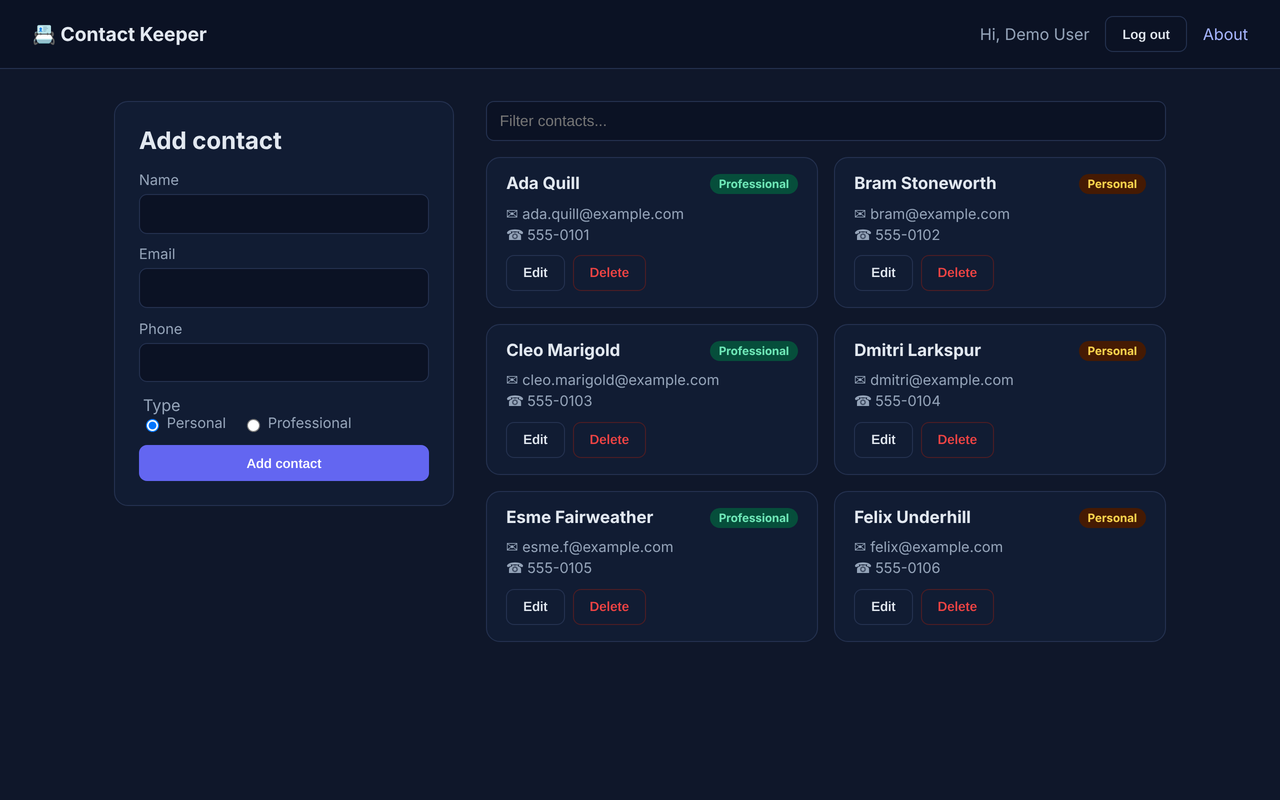The width and height of the screenshot is (1280, 800).
Task: Focus the Email input field
Action: pos(284,288)
